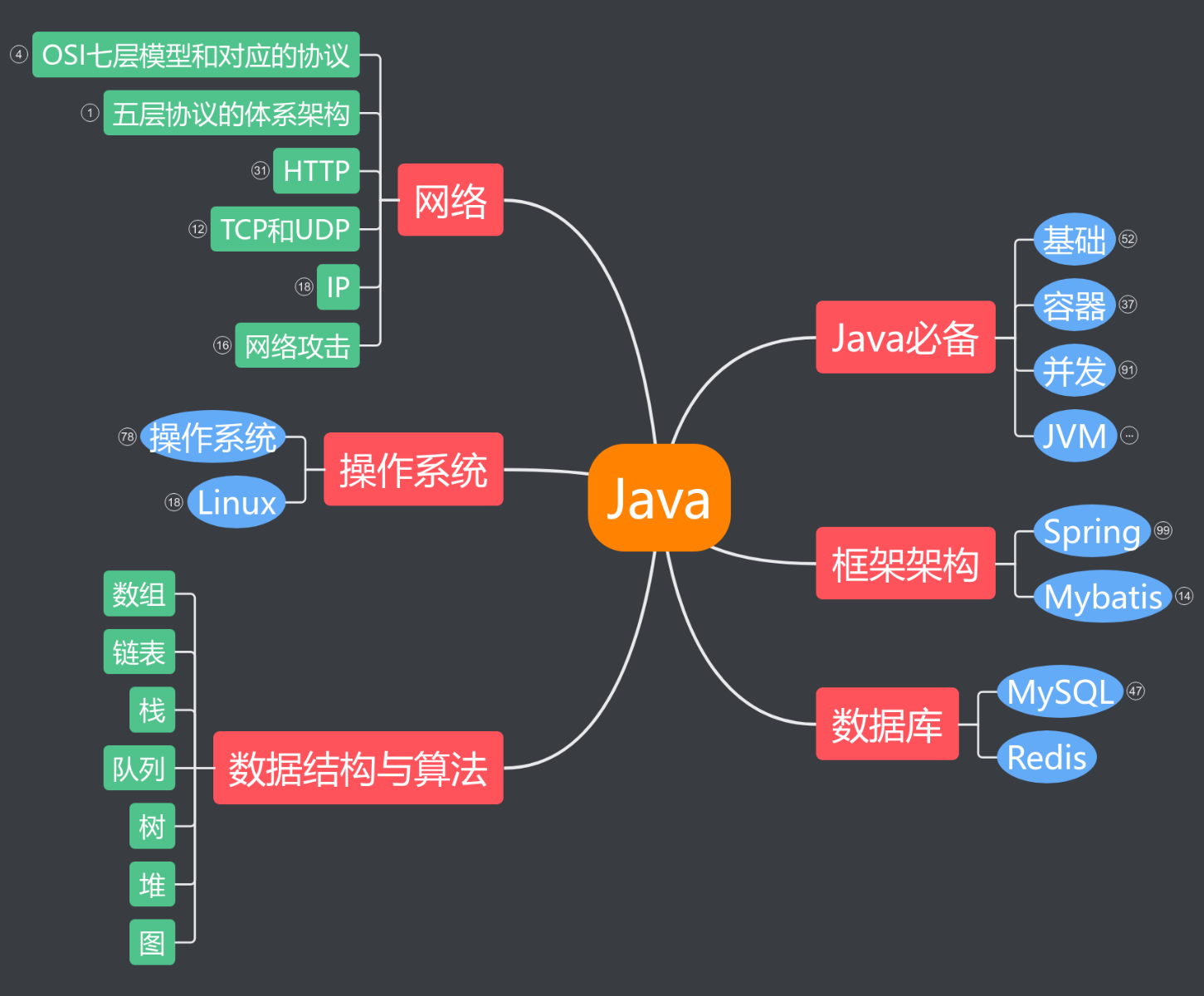Click the Redis node
The image size is (1204, 996).
1046,756
